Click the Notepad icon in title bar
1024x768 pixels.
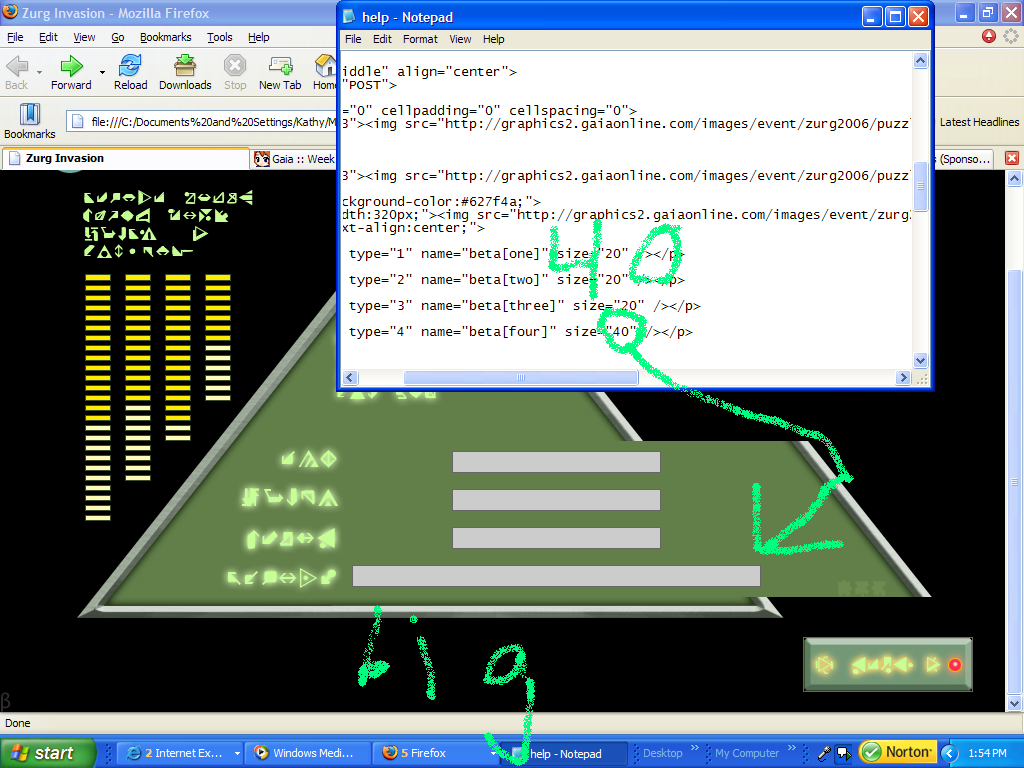pos(349,16)
